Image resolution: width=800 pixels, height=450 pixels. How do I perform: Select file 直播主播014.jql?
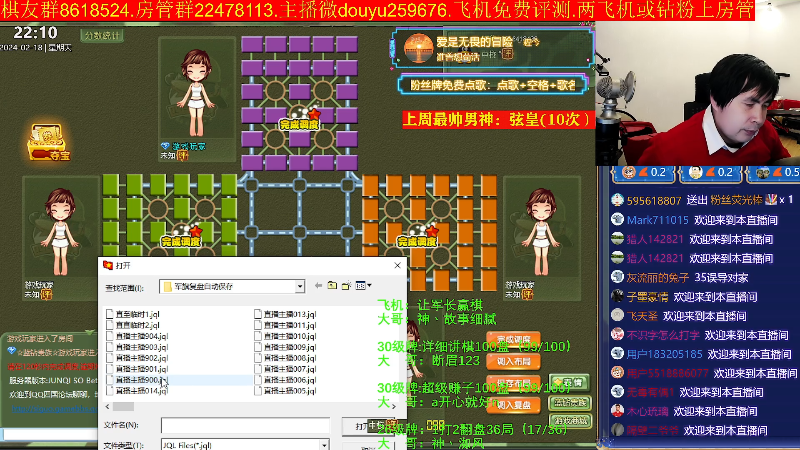(x=137, y=391)
